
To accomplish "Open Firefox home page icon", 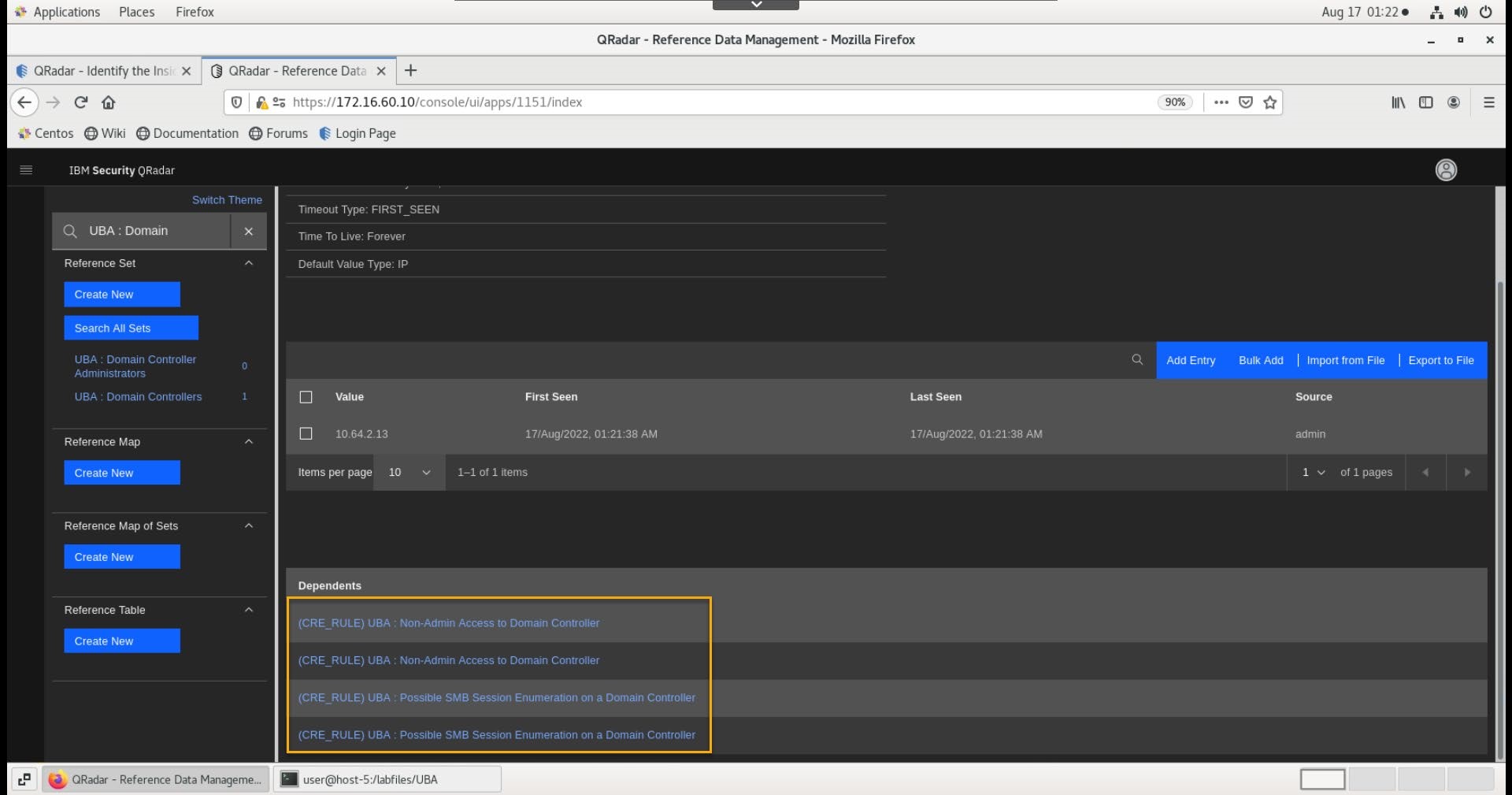I will 109,102.
